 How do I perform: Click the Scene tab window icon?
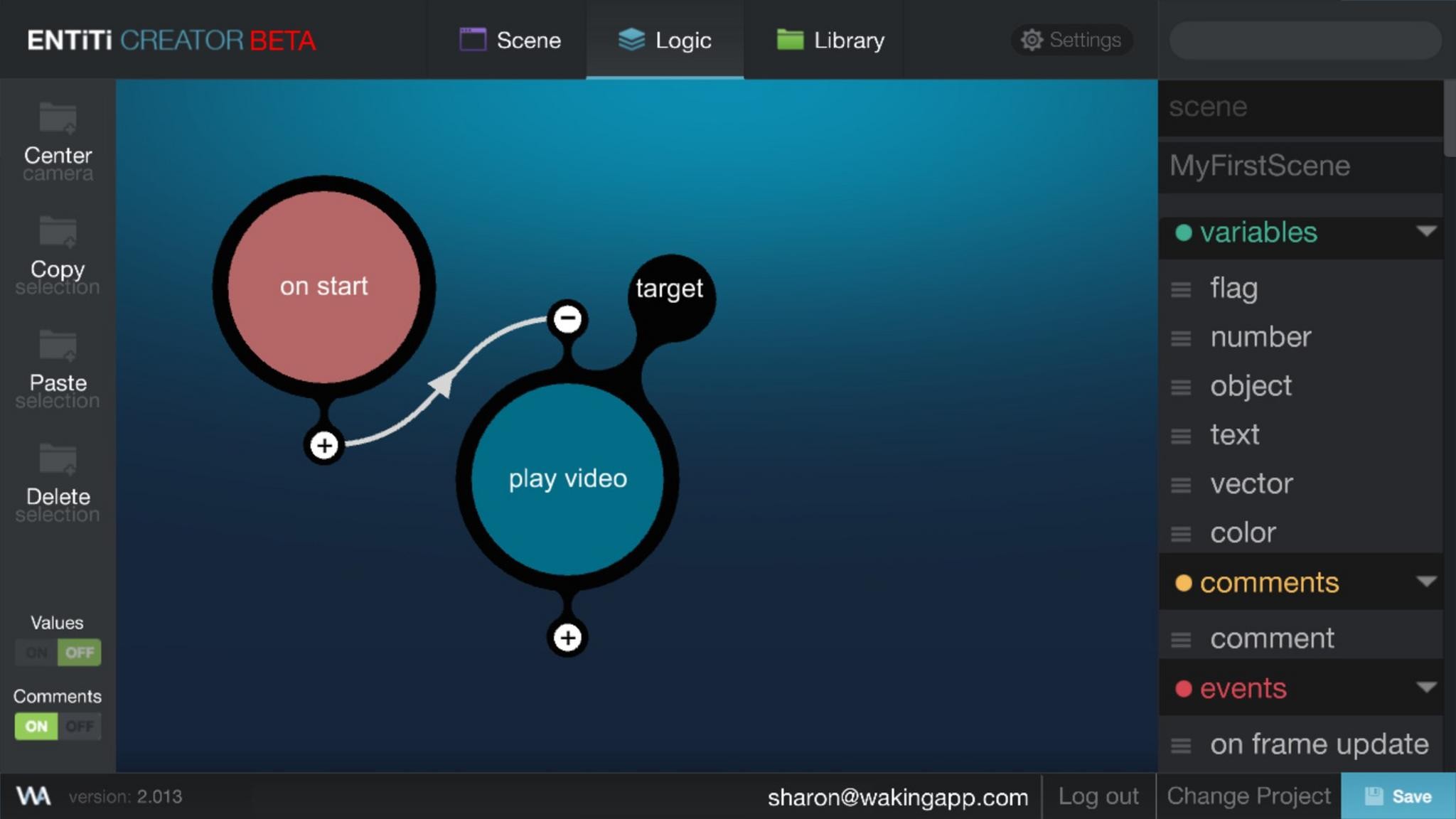click(473, 40)
